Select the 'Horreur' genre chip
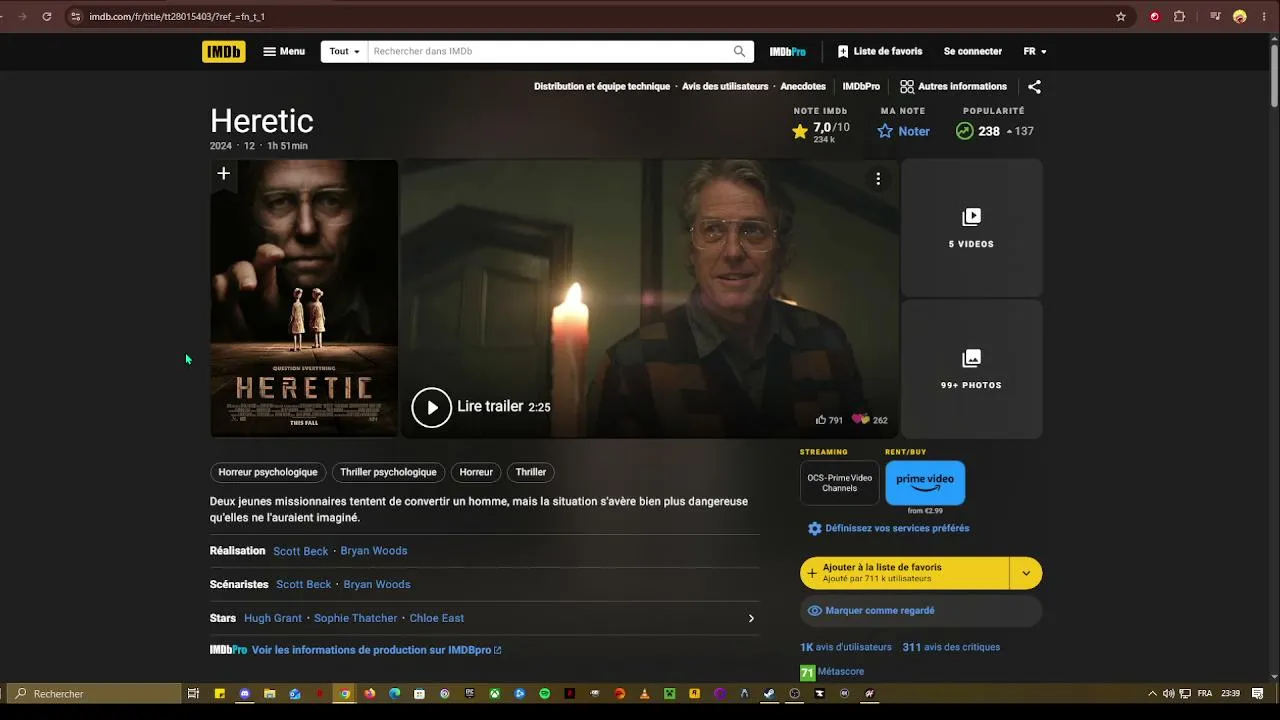 476,472
